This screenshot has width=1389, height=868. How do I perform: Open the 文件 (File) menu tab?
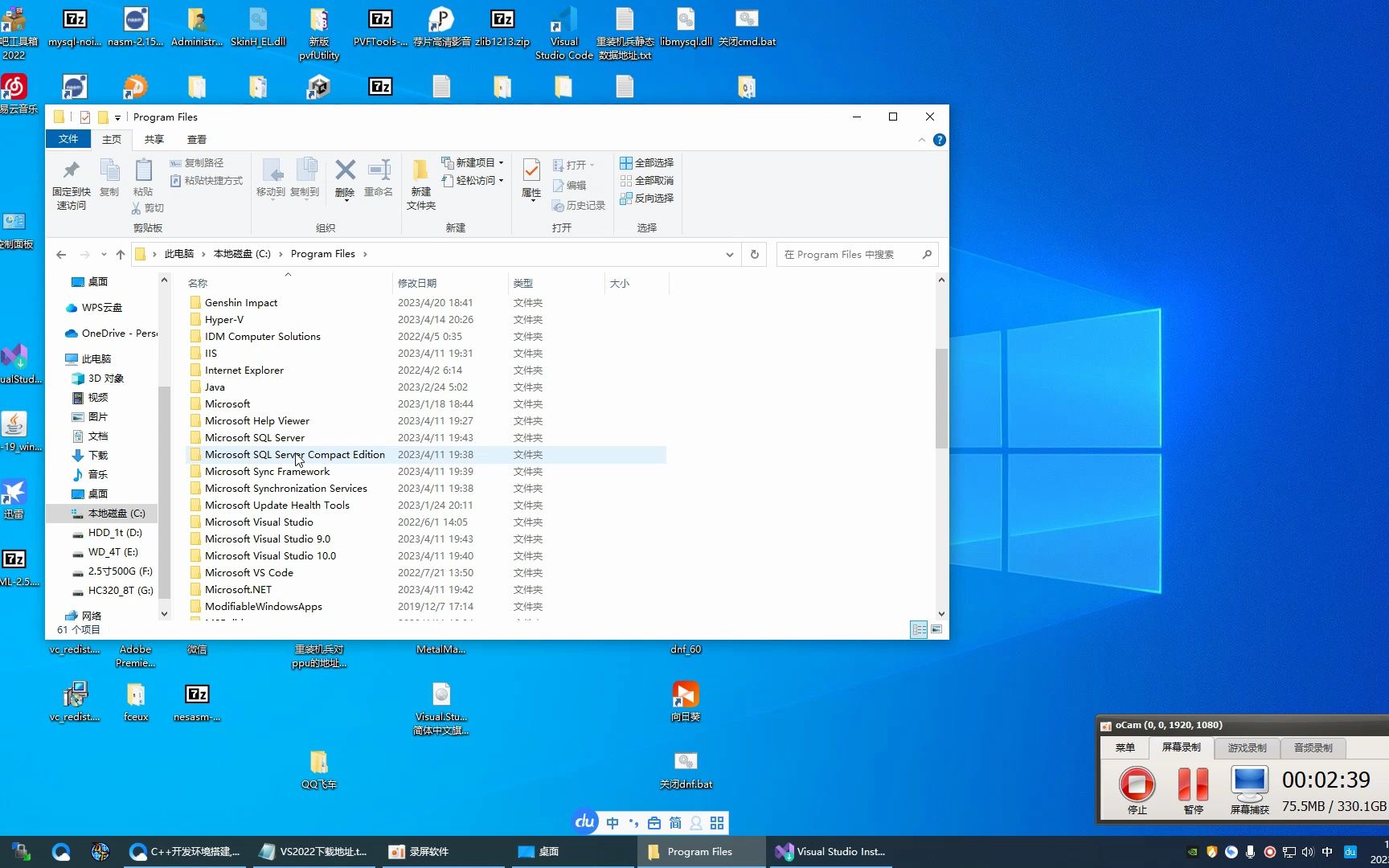(68, 139)
